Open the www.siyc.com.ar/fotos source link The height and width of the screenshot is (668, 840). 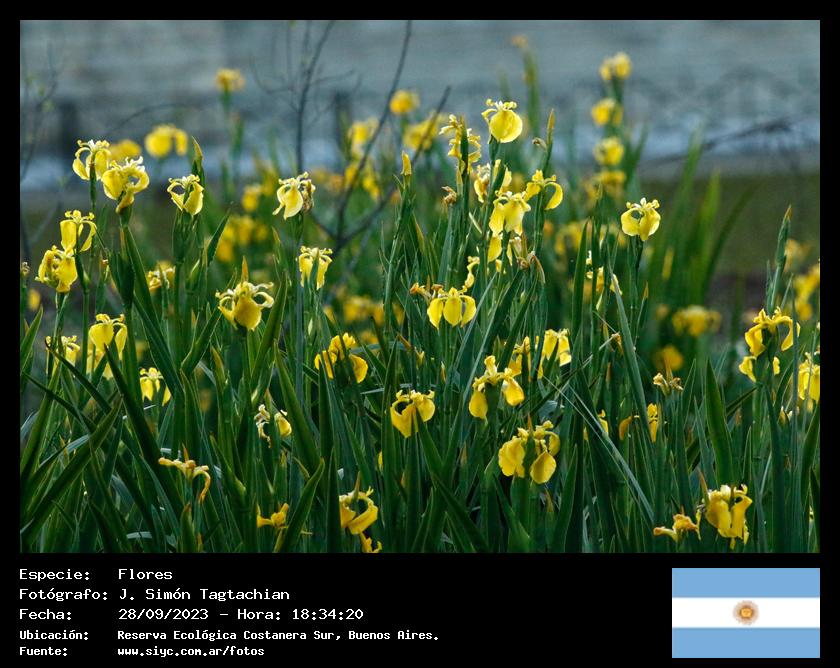point(190,651)
